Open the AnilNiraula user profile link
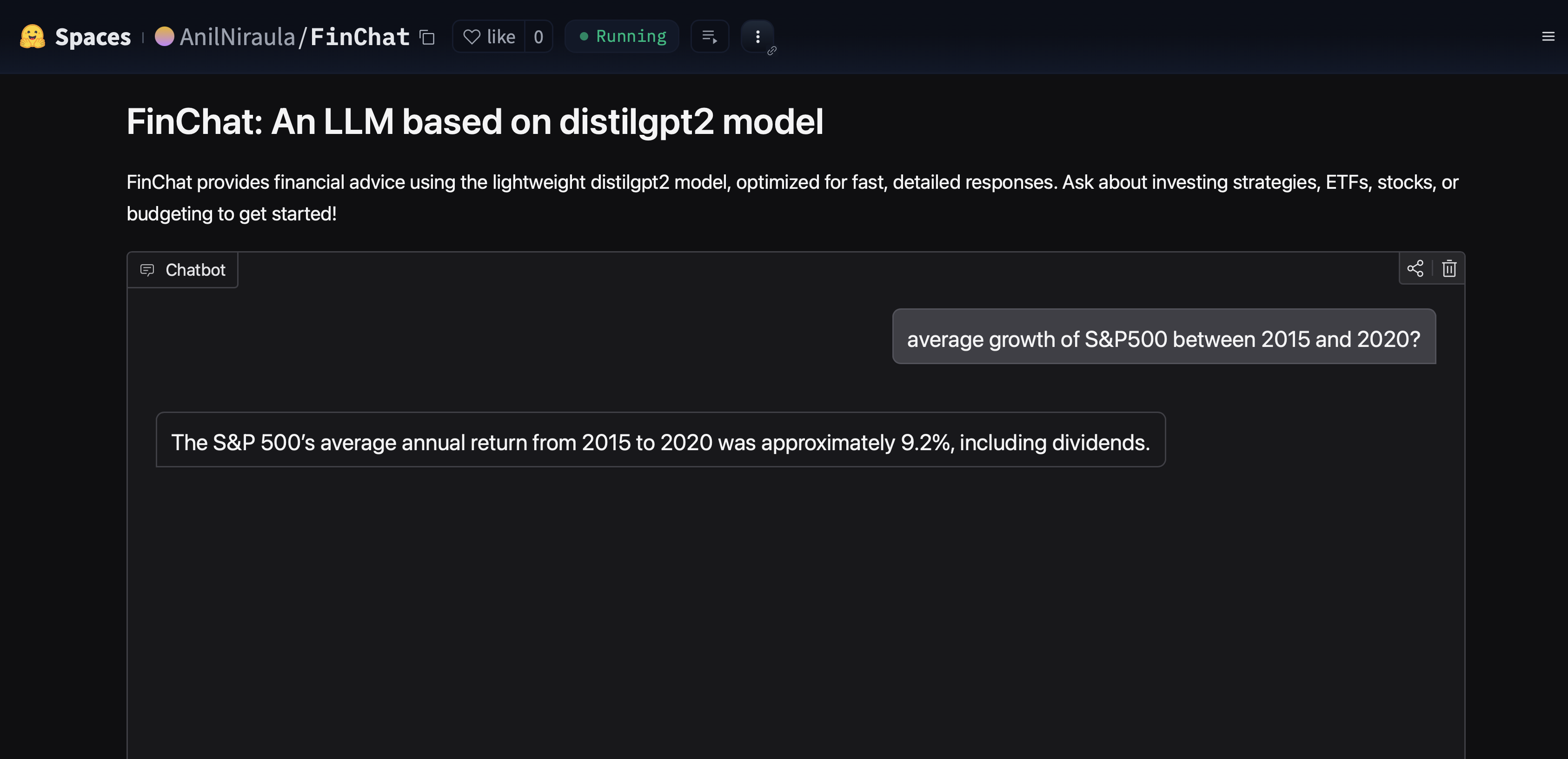This screenshot has height=759, width=1568. click(x=238, y=37)
